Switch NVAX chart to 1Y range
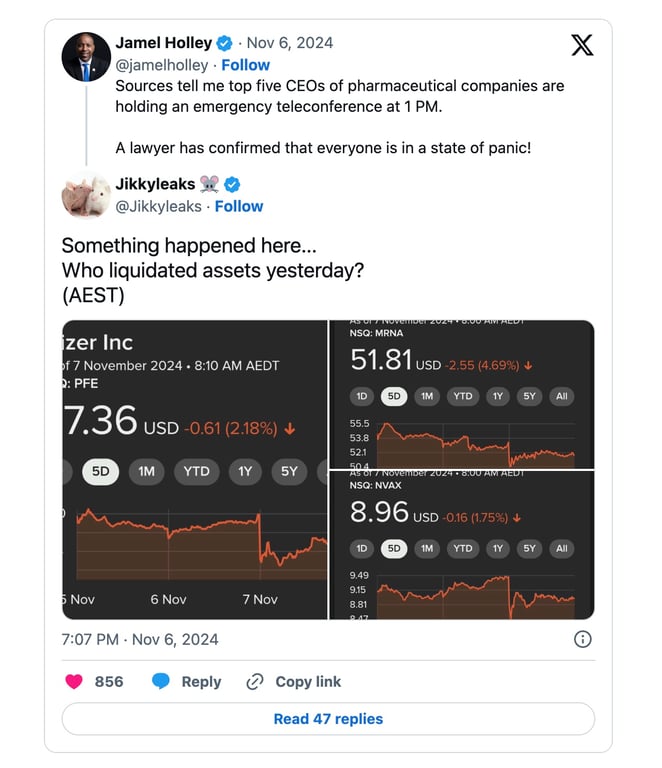 pos(497,548)
